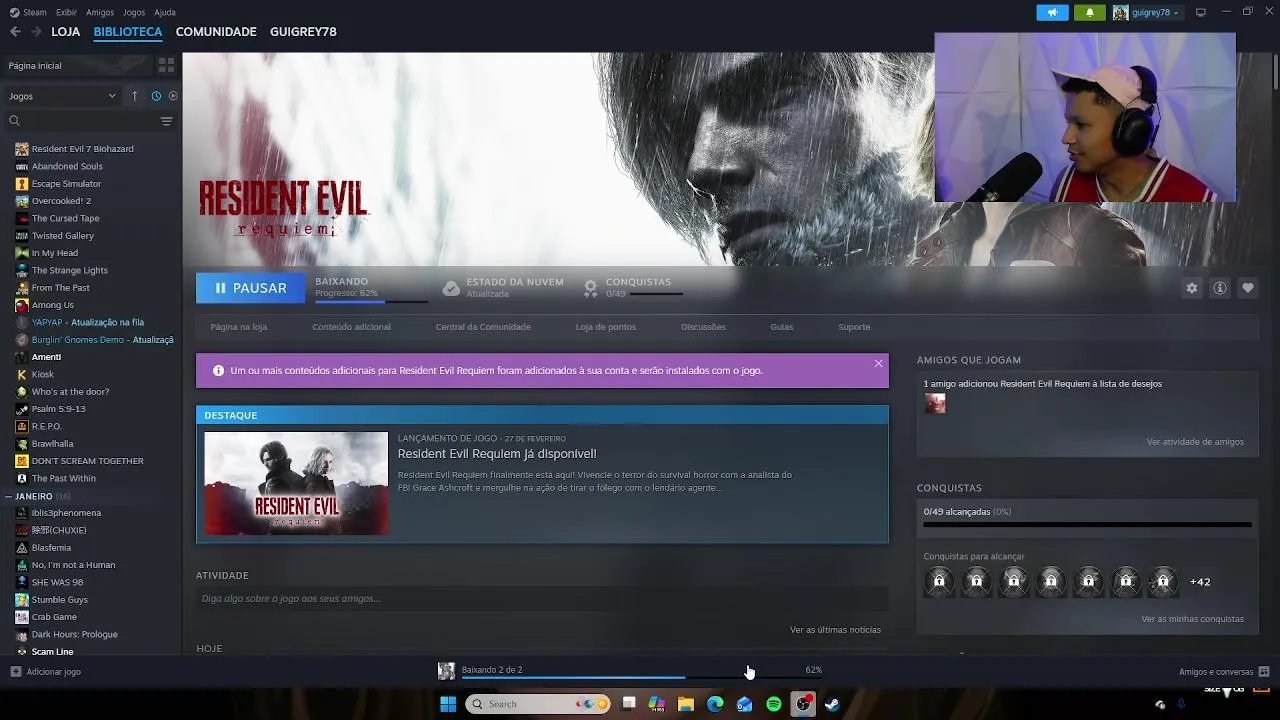The height and width of the screenshot is (720, 1280).
Task: Click the Conquistas gear icon
Action: point(591,288)
